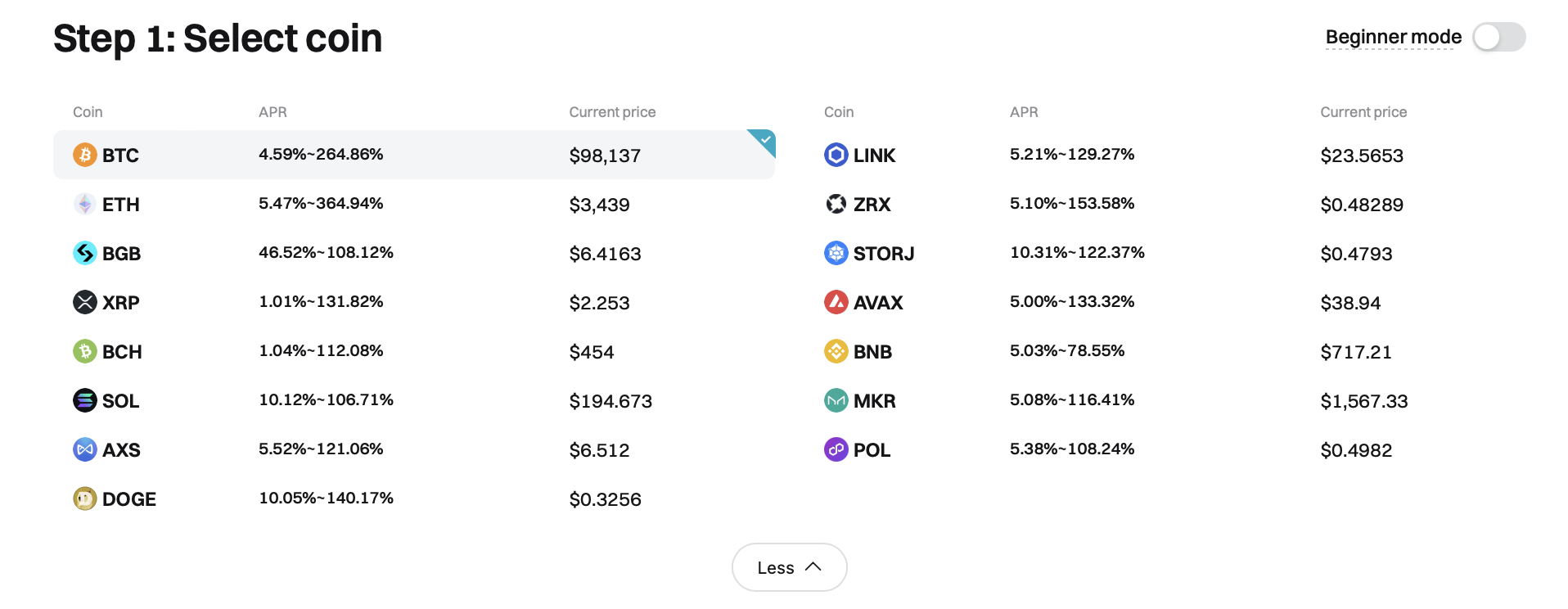Toggle the Beginner mode switch
Image resolution: width=1568 pixels, height=609 pixels.
[x=1499, y=37]
